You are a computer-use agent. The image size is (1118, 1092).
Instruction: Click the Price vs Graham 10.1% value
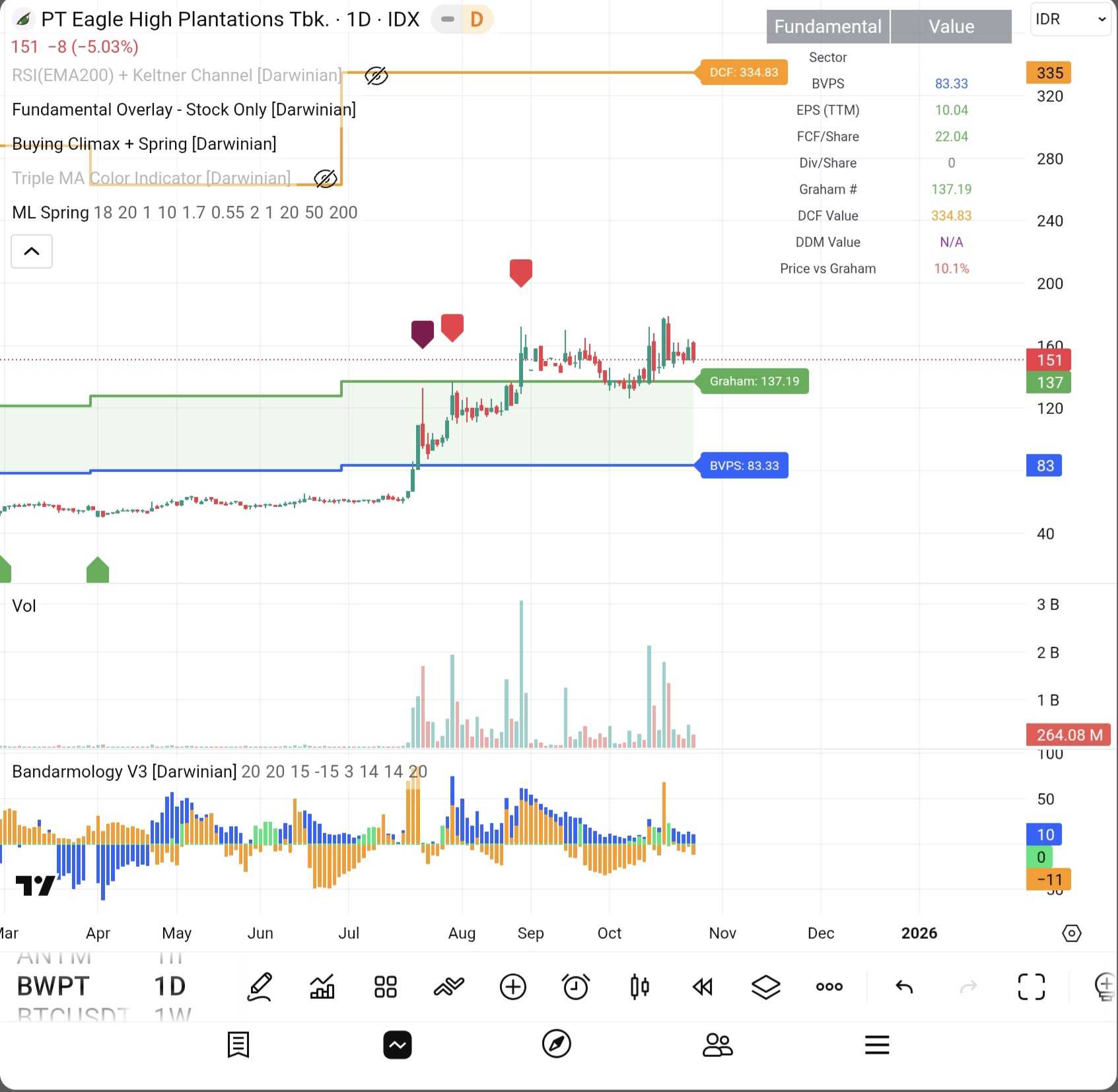click(x=952, y=269)
